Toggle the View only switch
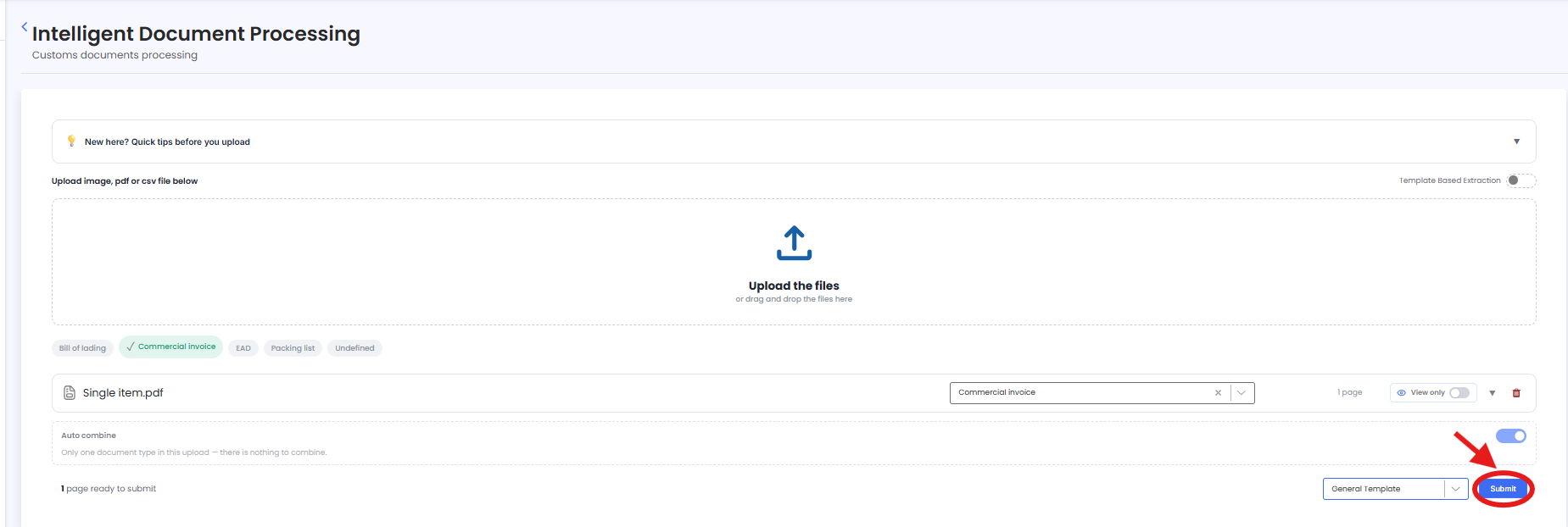The width and height of the screenshot is (1568, 527). coord(1459,393)
